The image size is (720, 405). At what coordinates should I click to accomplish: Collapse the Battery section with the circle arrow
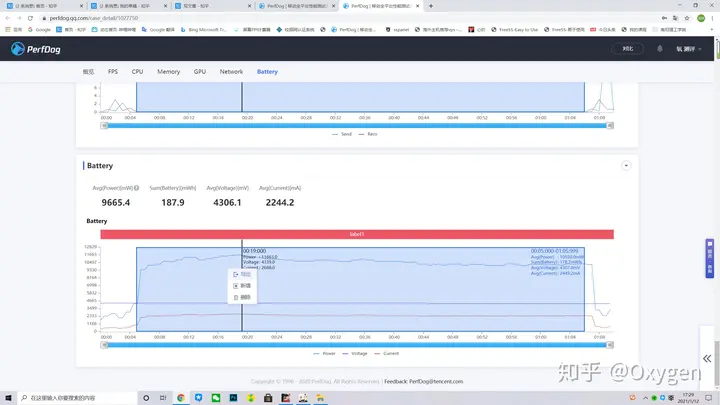pyautogui.click(x=626, y=166)
